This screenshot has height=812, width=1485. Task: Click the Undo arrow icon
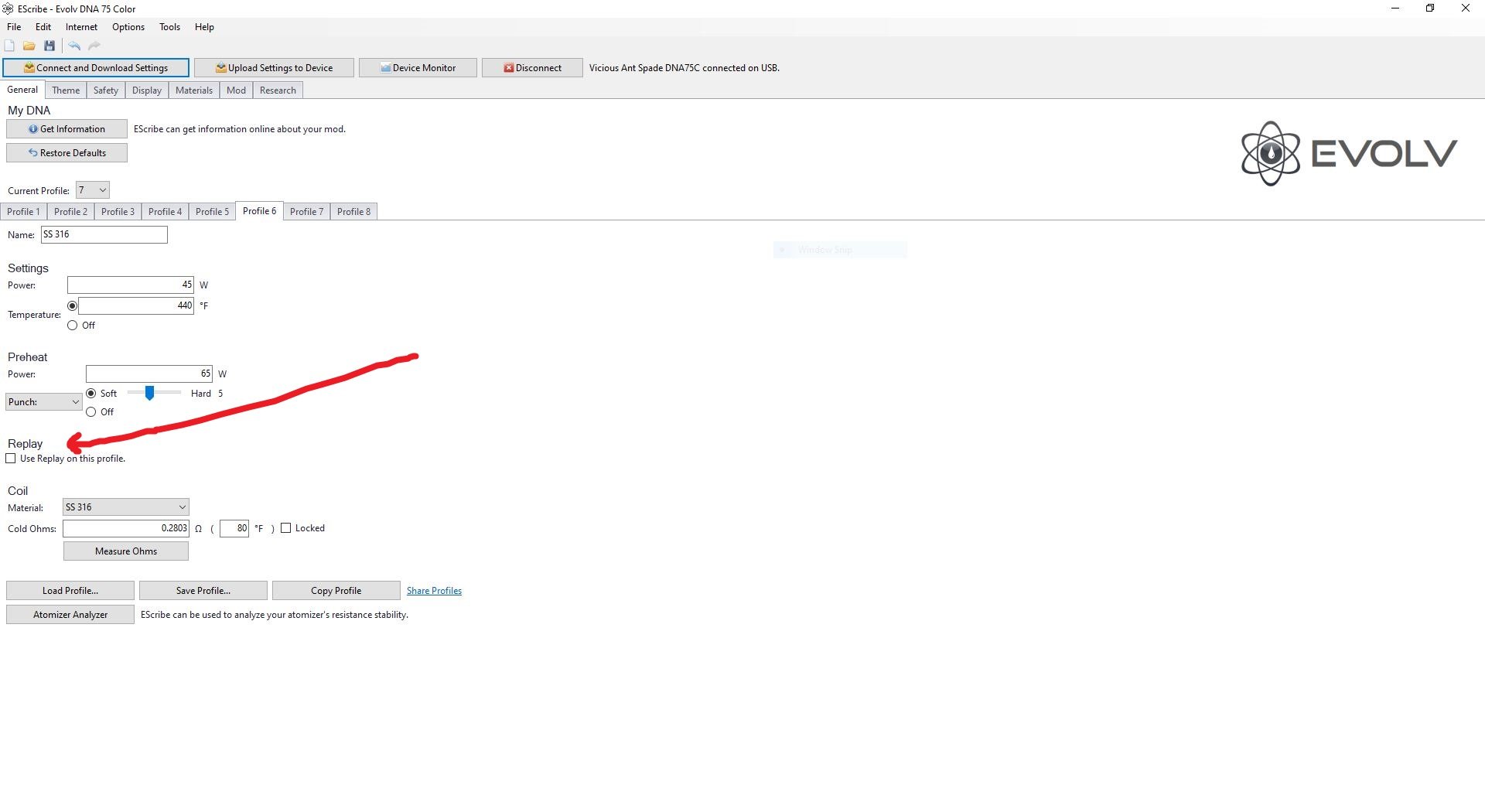point(74,46)
